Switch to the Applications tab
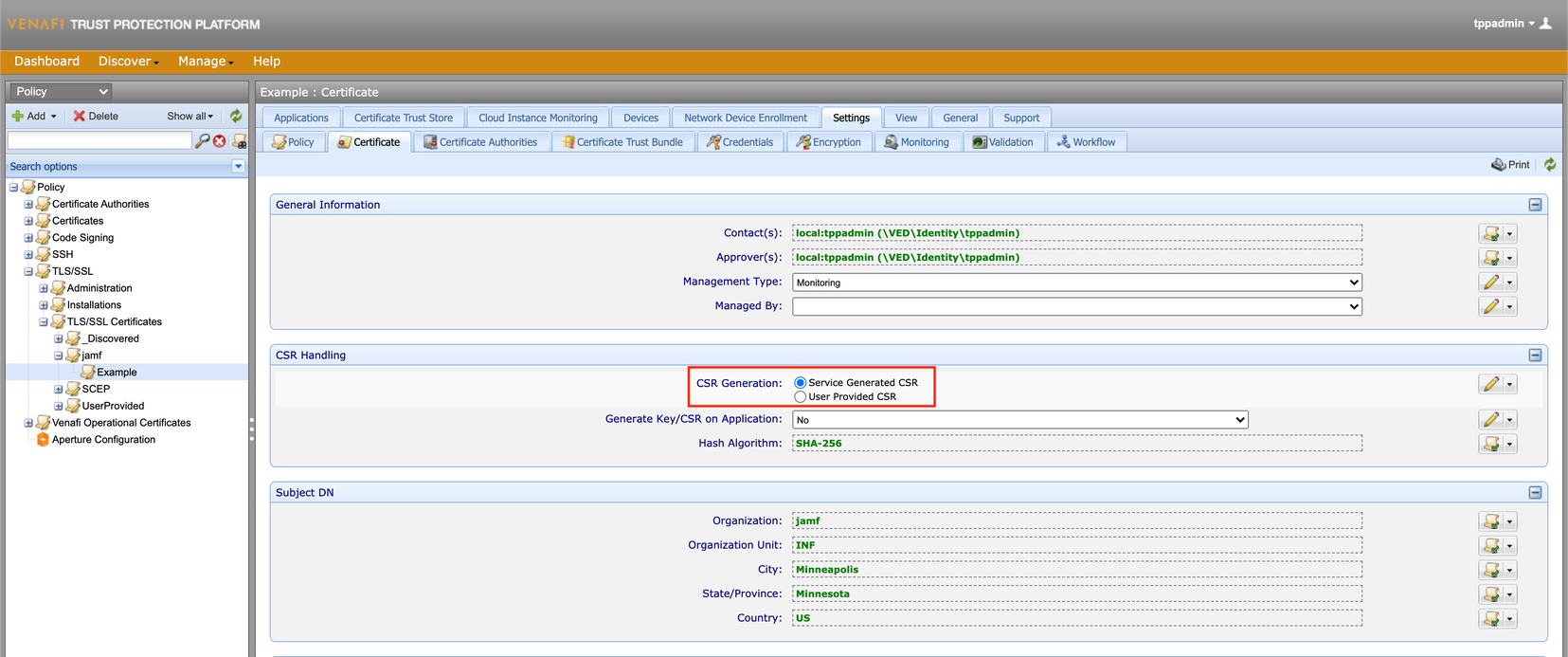This screenshot has width=1568, height=657. tap(301, 118)
